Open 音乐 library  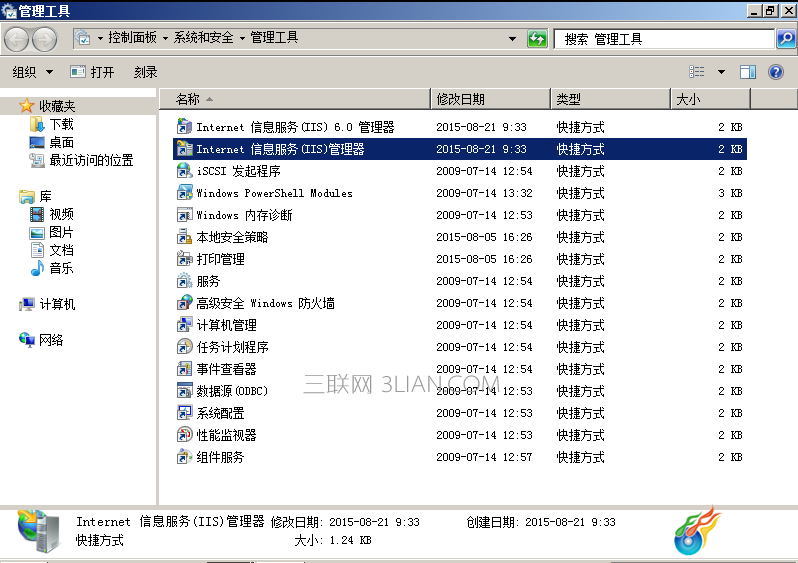tap(62, 268)
